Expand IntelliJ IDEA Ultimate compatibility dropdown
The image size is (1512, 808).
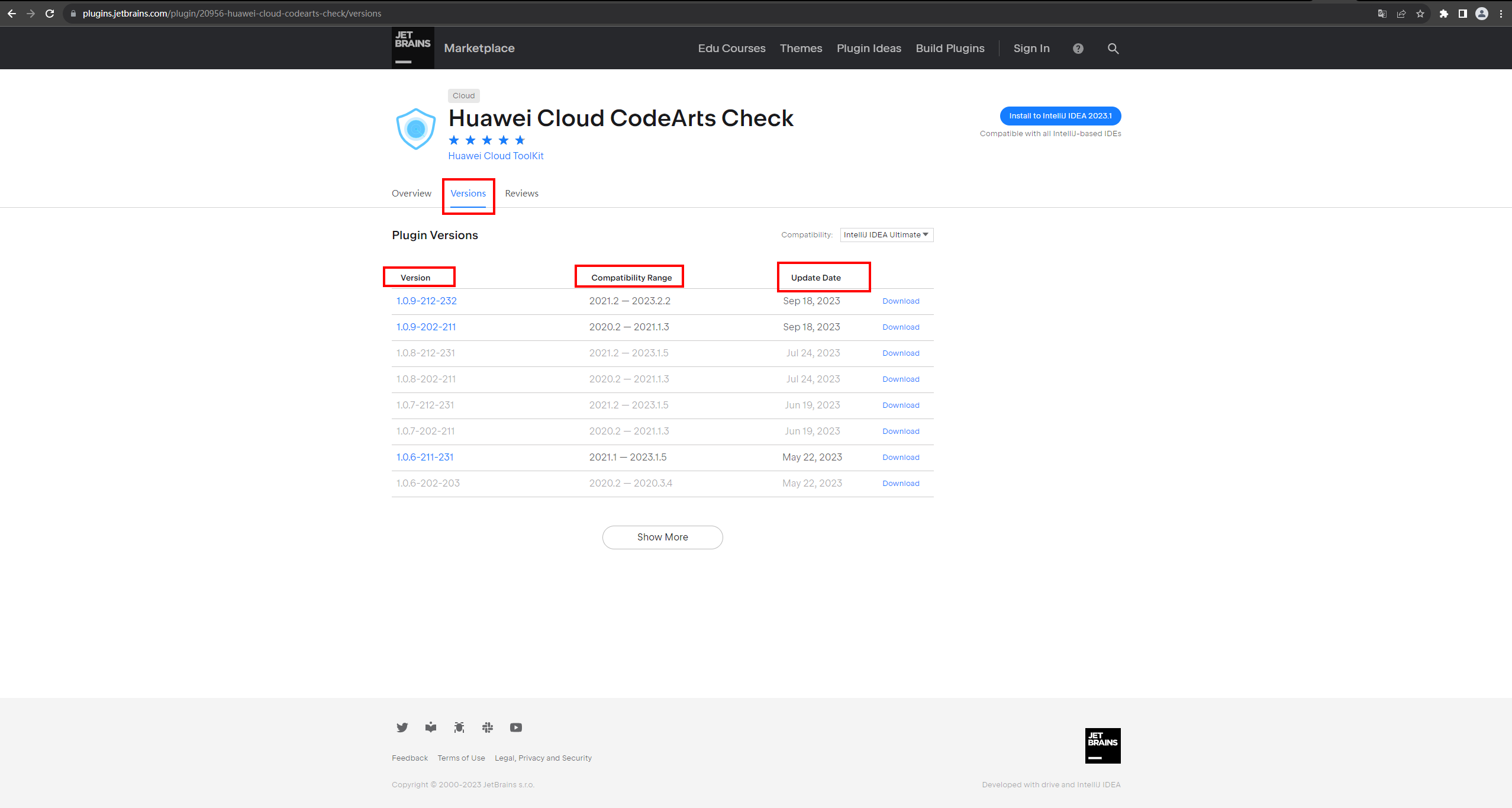click(x=886, y=235)
